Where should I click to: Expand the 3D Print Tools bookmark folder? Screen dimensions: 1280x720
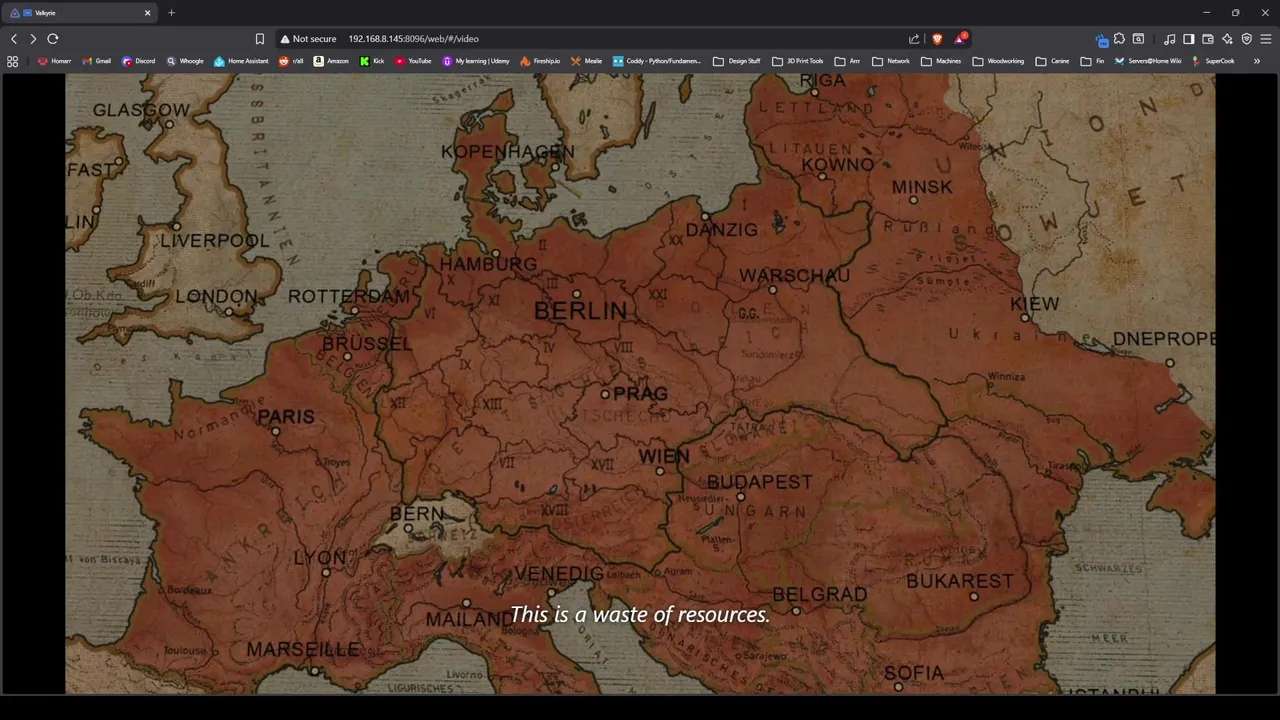pyautogui.click(x=797, y=61)
